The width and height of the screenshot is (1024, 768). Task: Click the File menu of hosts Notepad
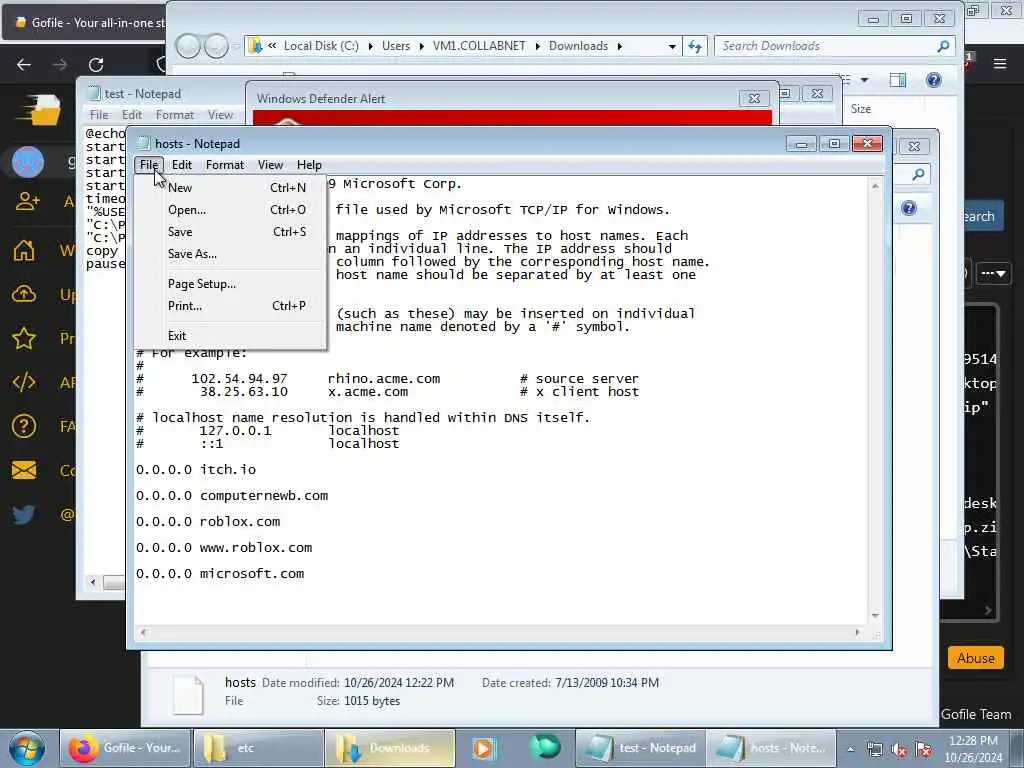pos(149,165)
